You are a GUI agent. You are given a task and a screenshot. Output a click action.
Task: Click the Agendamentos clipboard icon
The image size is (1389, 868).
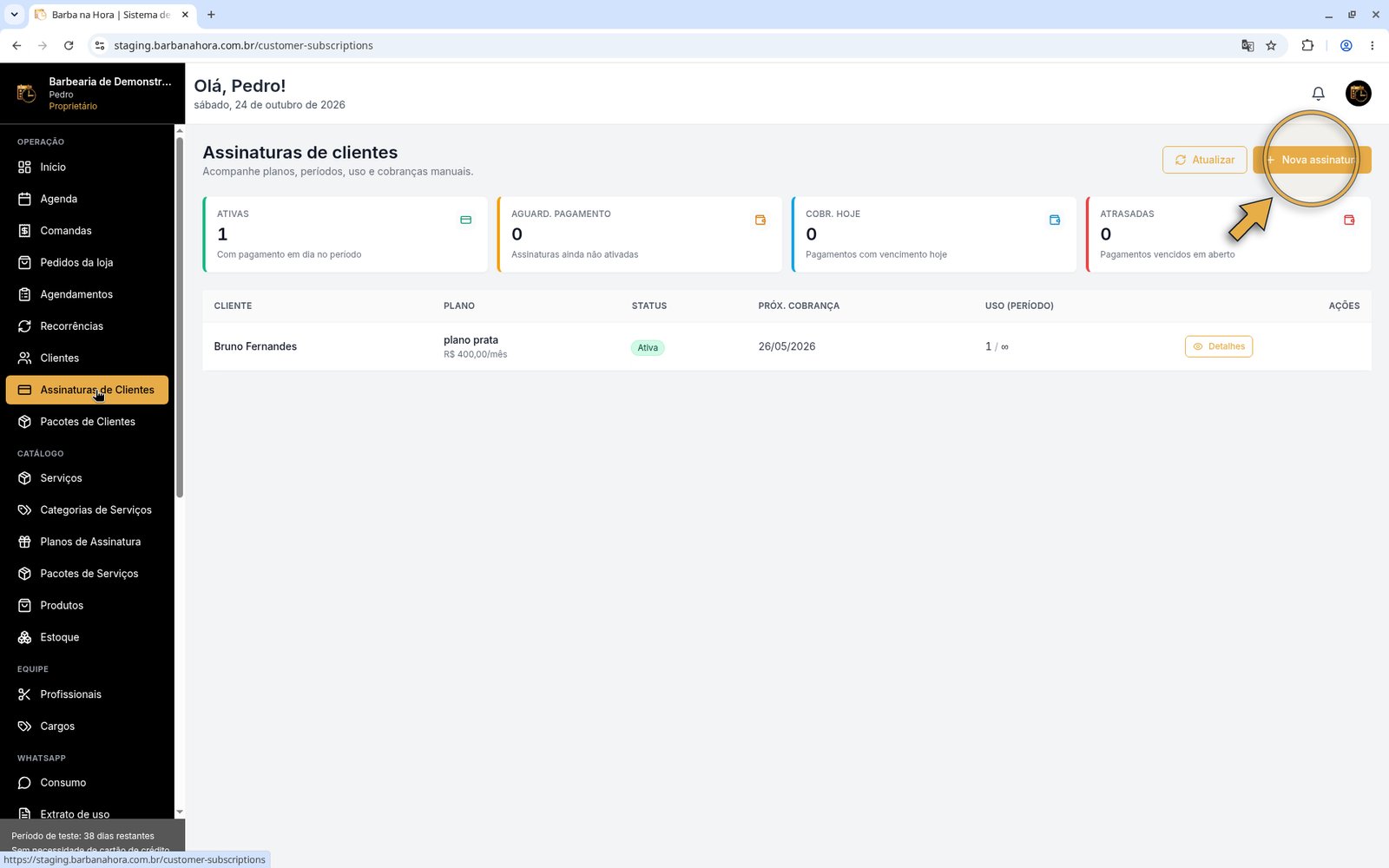24,294
